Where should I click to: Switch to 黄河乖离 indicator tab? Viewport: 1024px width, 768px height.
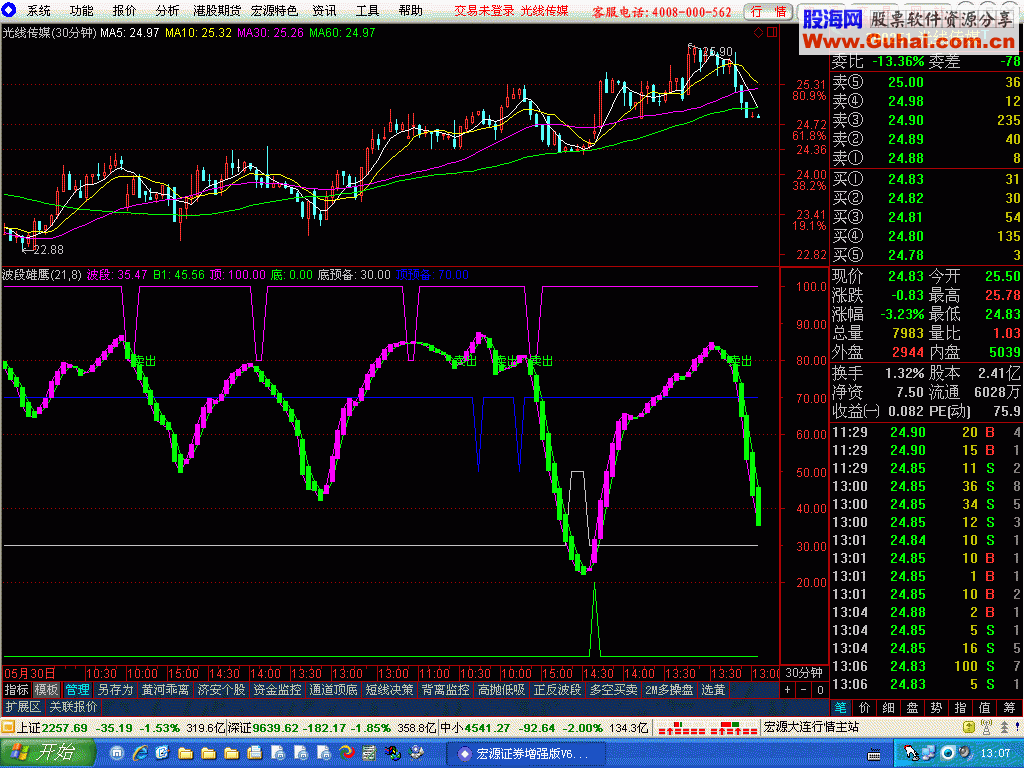166,690
